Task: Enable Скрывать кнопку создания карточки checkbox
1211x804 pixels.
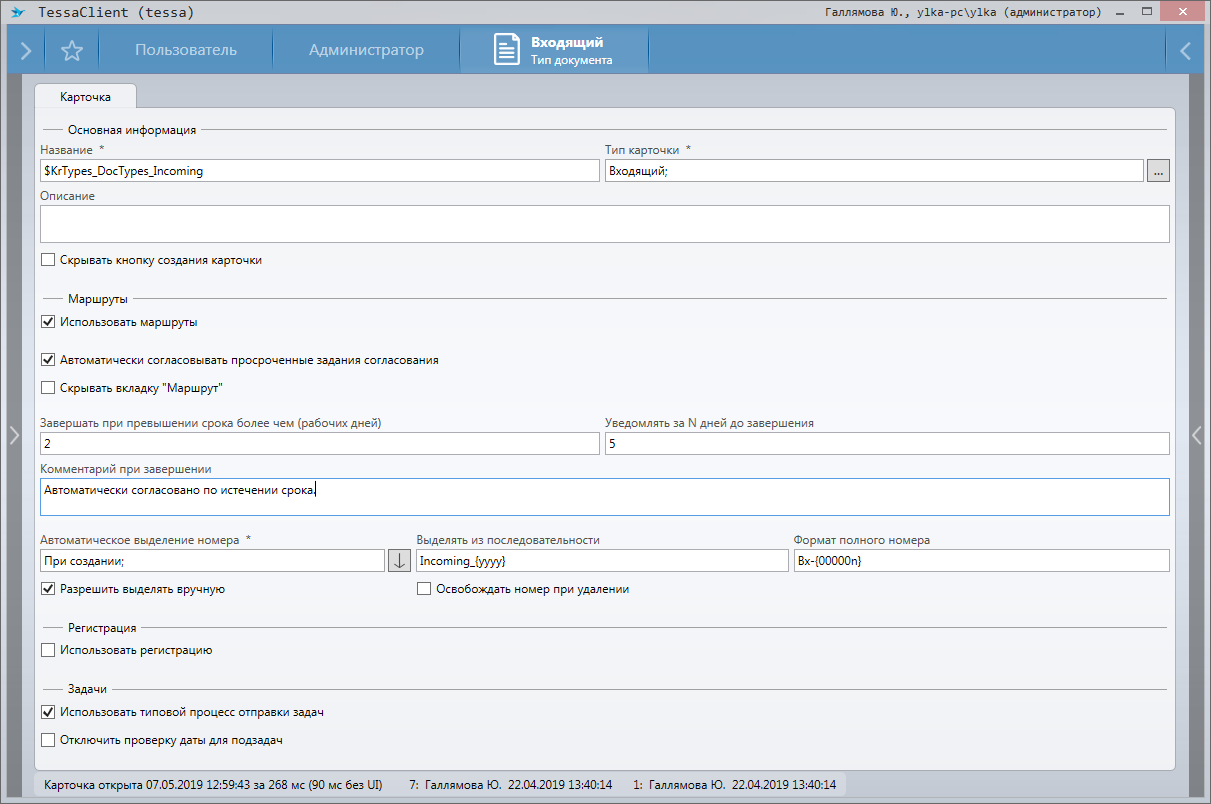Action: coord(48,260)
